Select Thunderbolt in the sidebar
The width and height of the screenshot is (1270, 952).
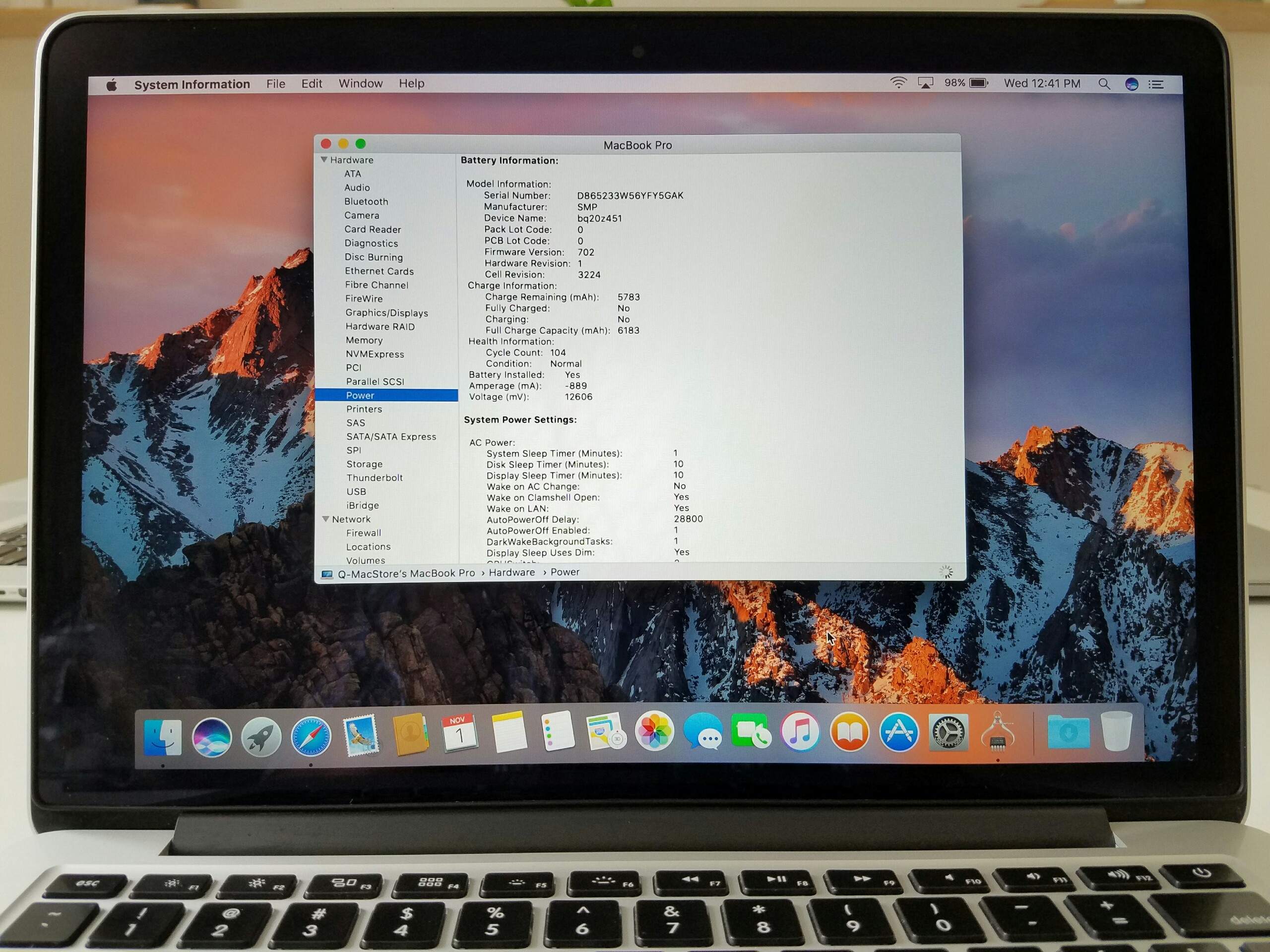coord(375,478)
